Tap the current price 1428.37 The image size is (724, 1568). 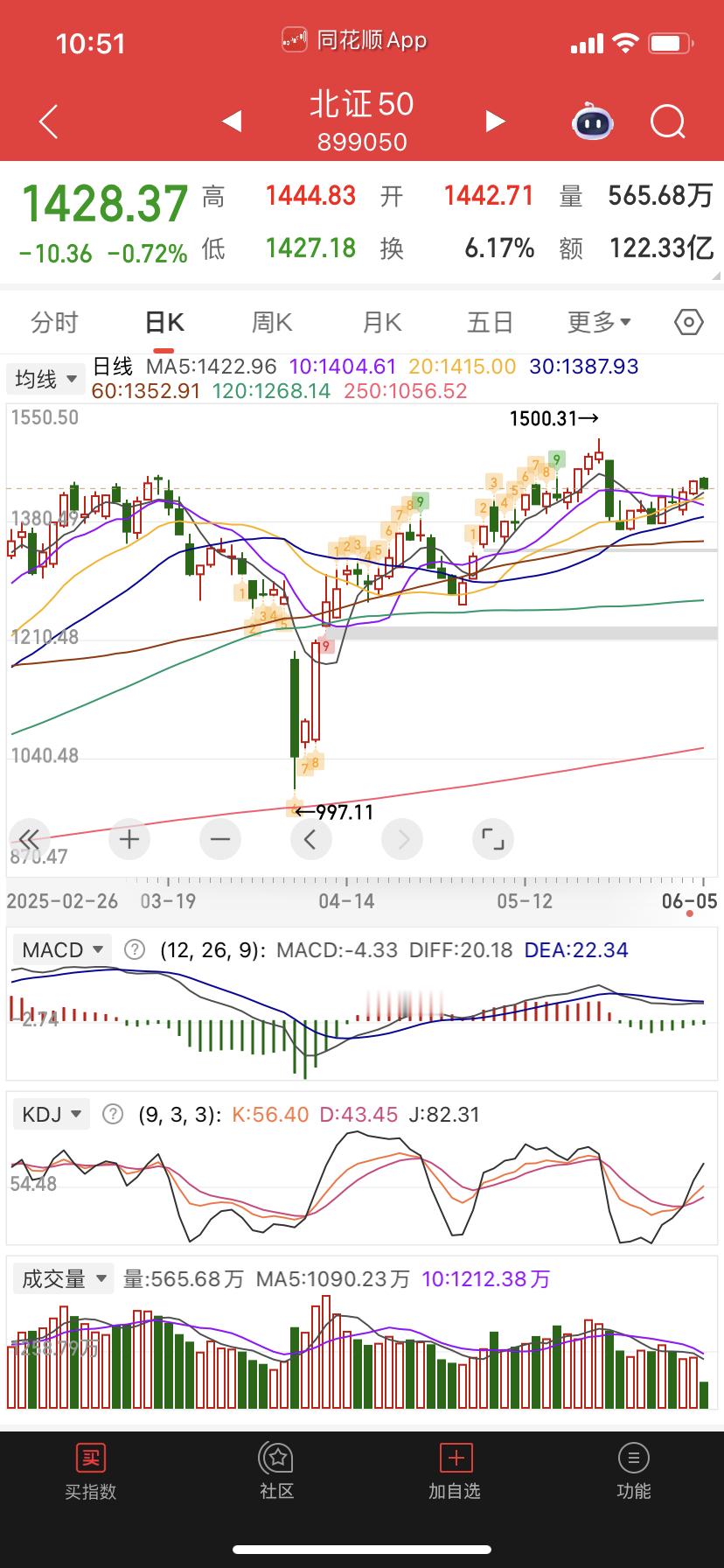tap(105, 204)
